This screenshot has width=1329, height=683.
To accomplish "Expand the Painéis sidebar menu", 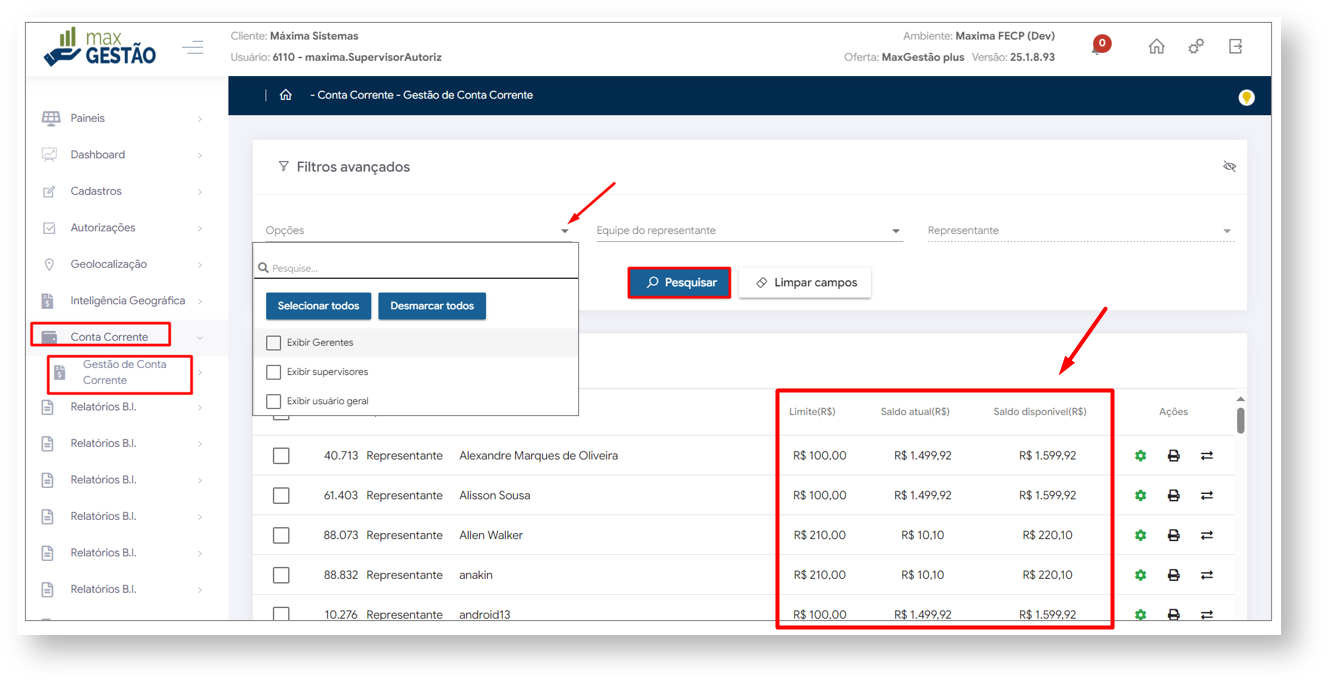I will tap(121, 118).
